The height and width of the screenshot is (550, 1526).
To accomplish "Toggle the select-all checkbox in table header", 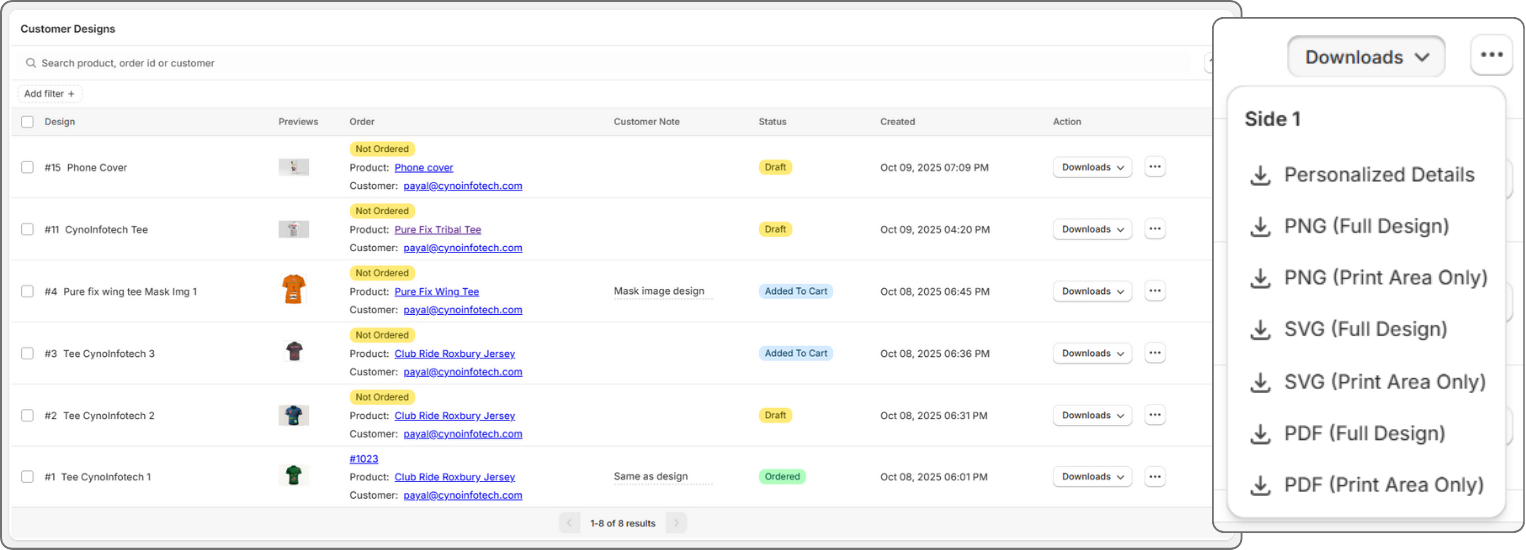I will point(27,122).
